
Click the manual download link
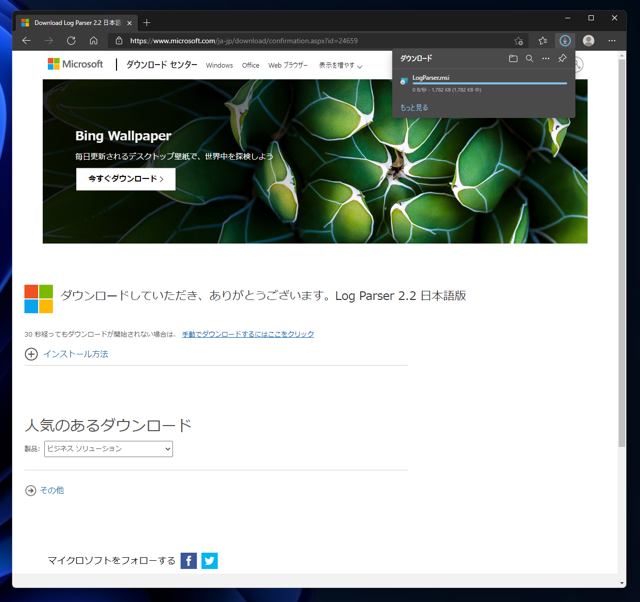pyautogui.click(x=248, y=334)
